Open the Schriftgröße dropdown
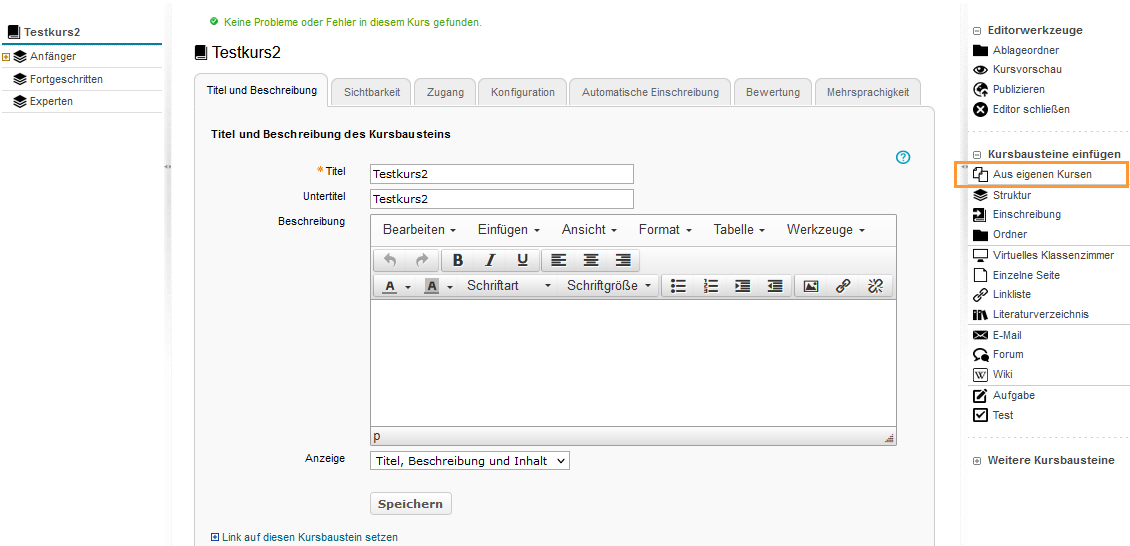 coord(609,286)
